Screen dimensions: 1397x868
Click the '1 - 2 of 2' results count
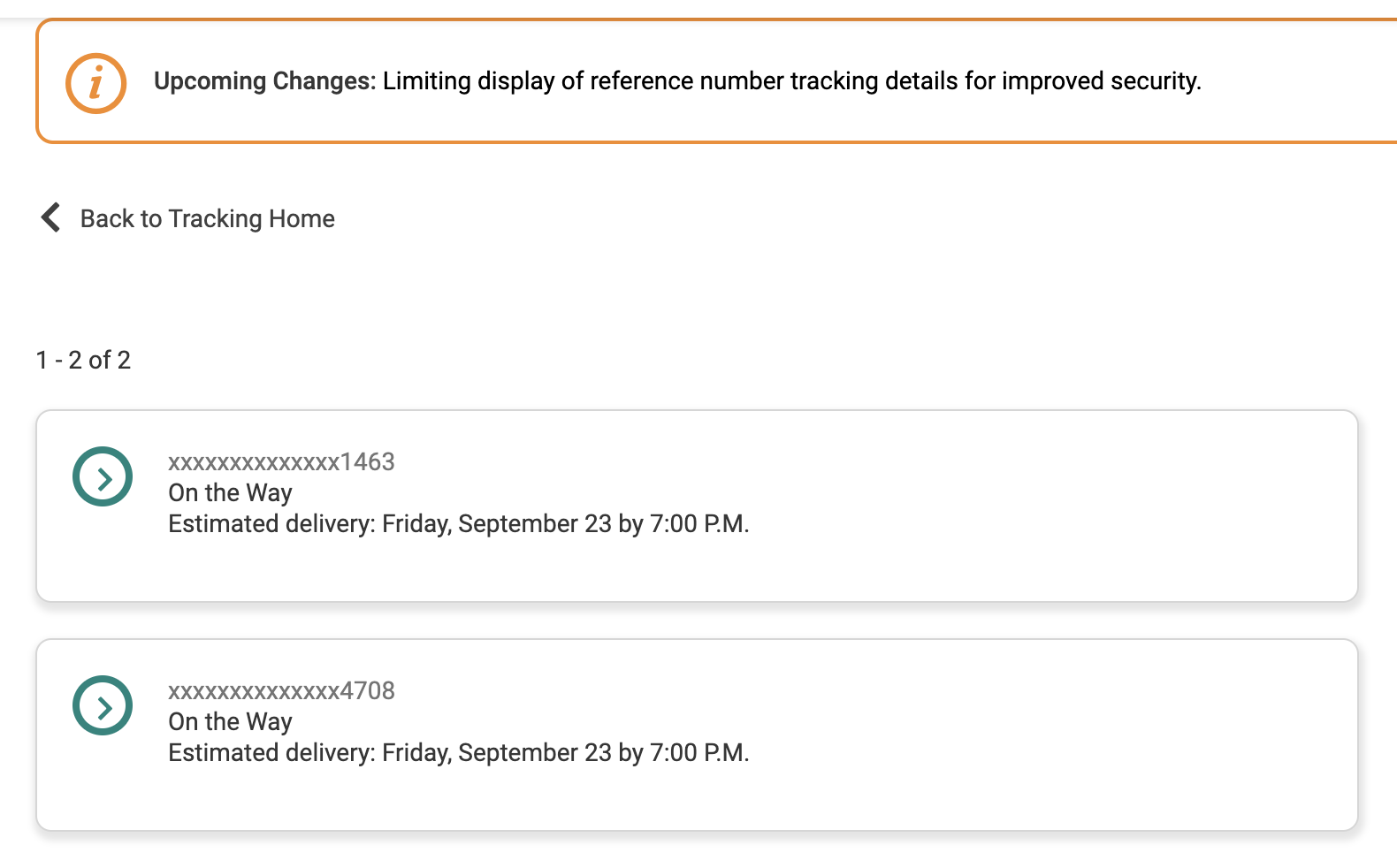[x=83, y=360]
